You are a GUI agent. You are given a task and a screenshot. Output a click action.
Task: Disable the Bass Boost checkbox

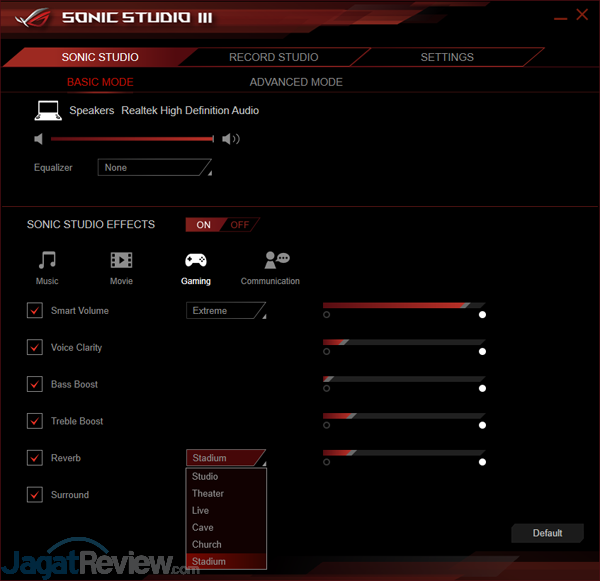point(35,384)
